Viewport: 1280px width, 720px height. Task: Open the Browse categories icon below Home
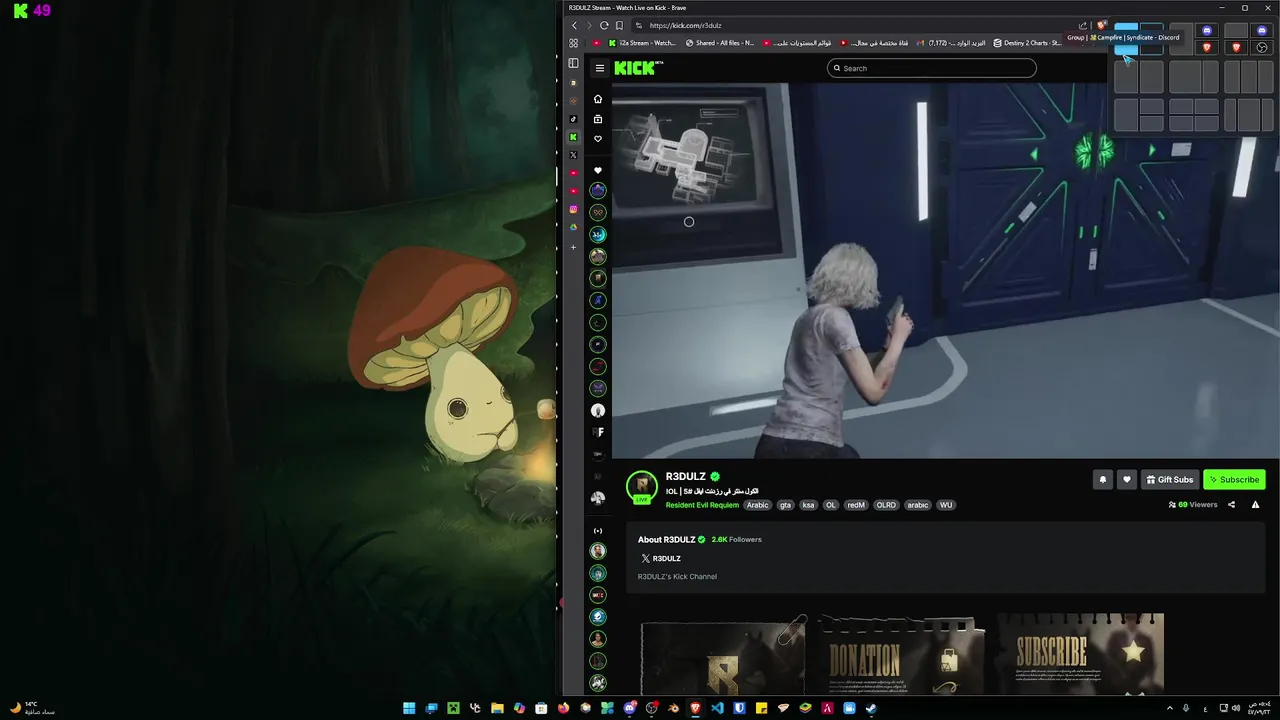[x=598, y=119]
